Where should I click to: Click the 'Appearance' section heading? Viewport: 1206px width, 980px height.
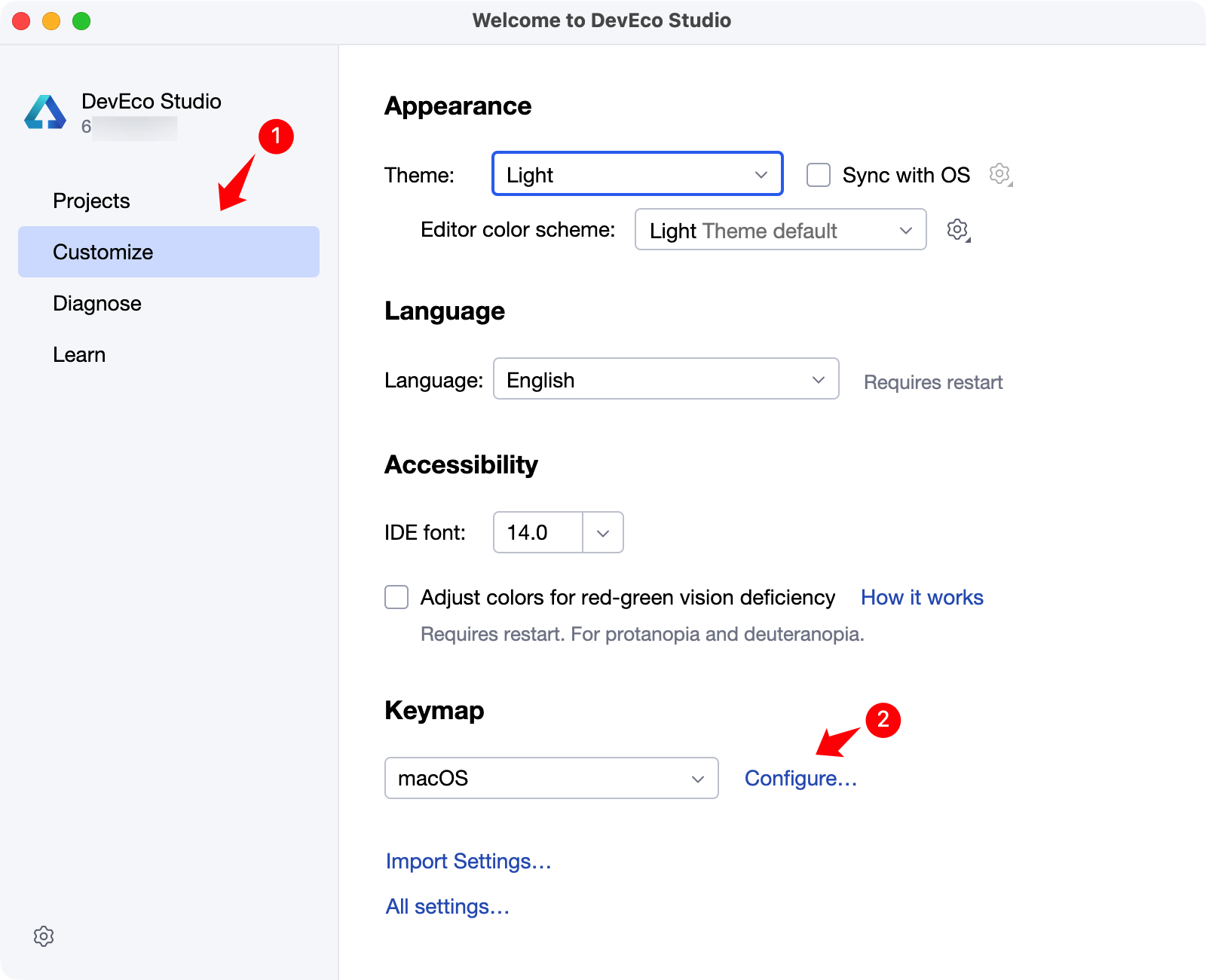458,106
